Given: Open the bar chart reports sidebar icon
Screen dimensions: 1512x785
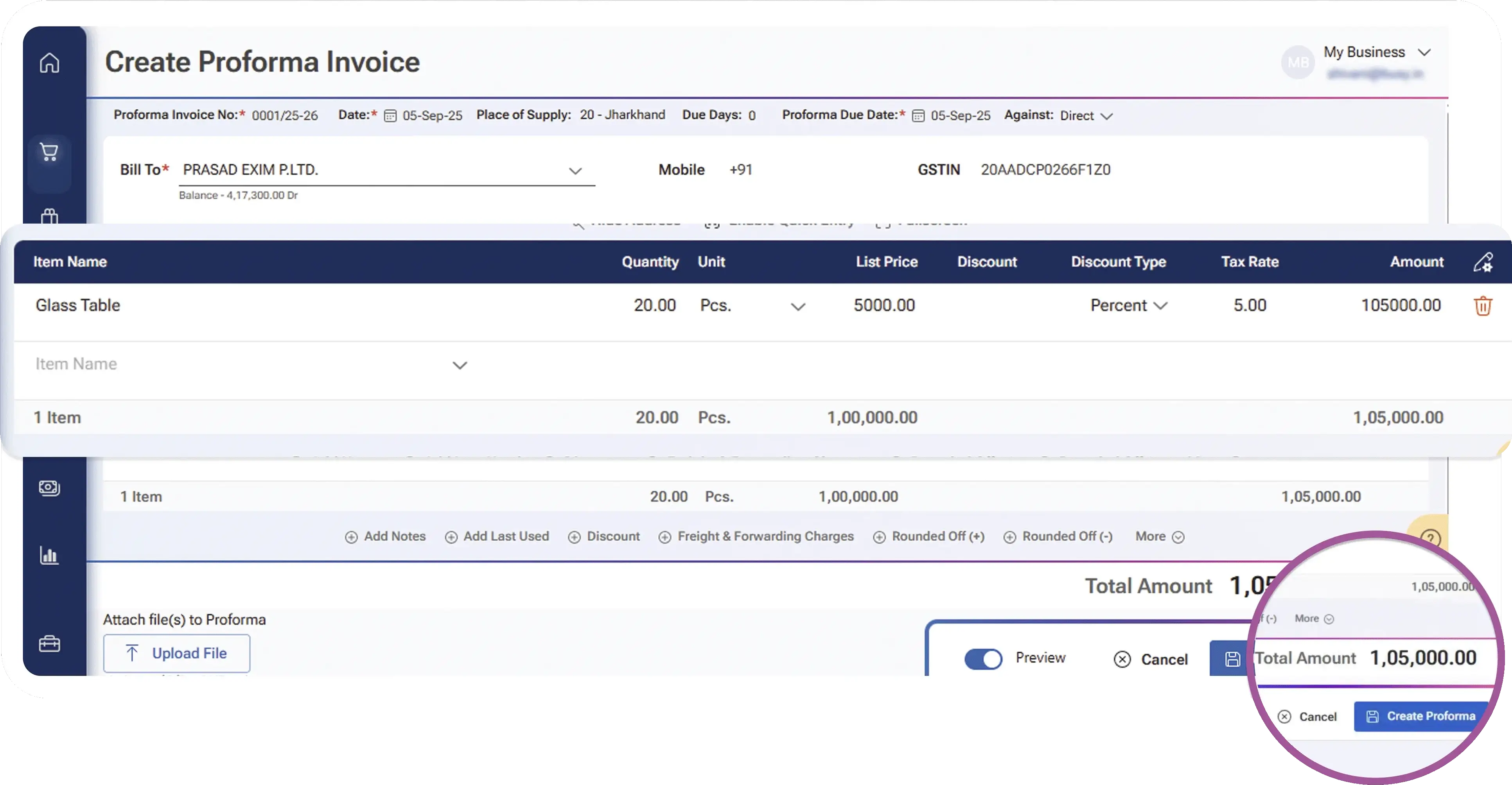Looking at the screenshot, I should (x=49, y=555).
